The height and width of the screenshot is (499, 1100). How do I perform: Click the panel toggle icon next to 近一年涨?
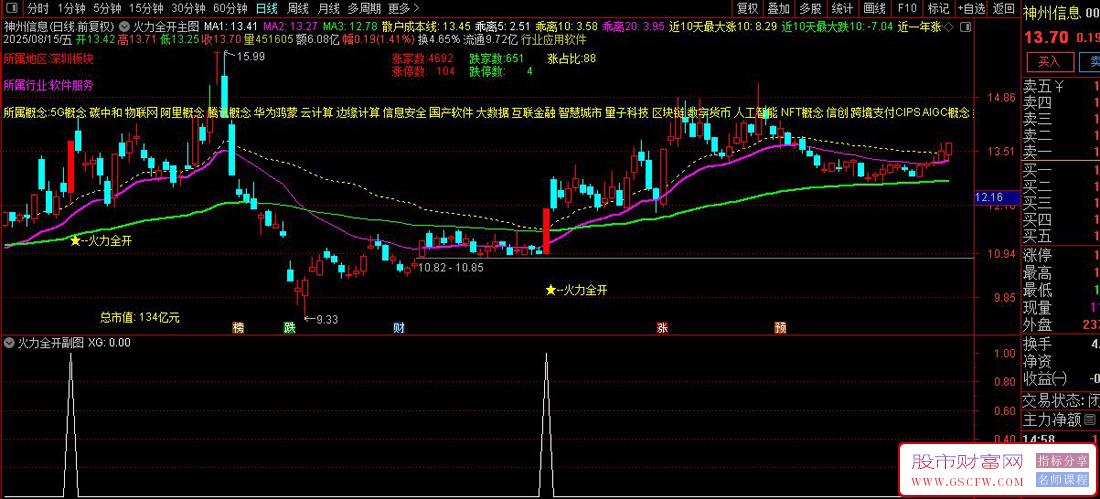(967, 27)
